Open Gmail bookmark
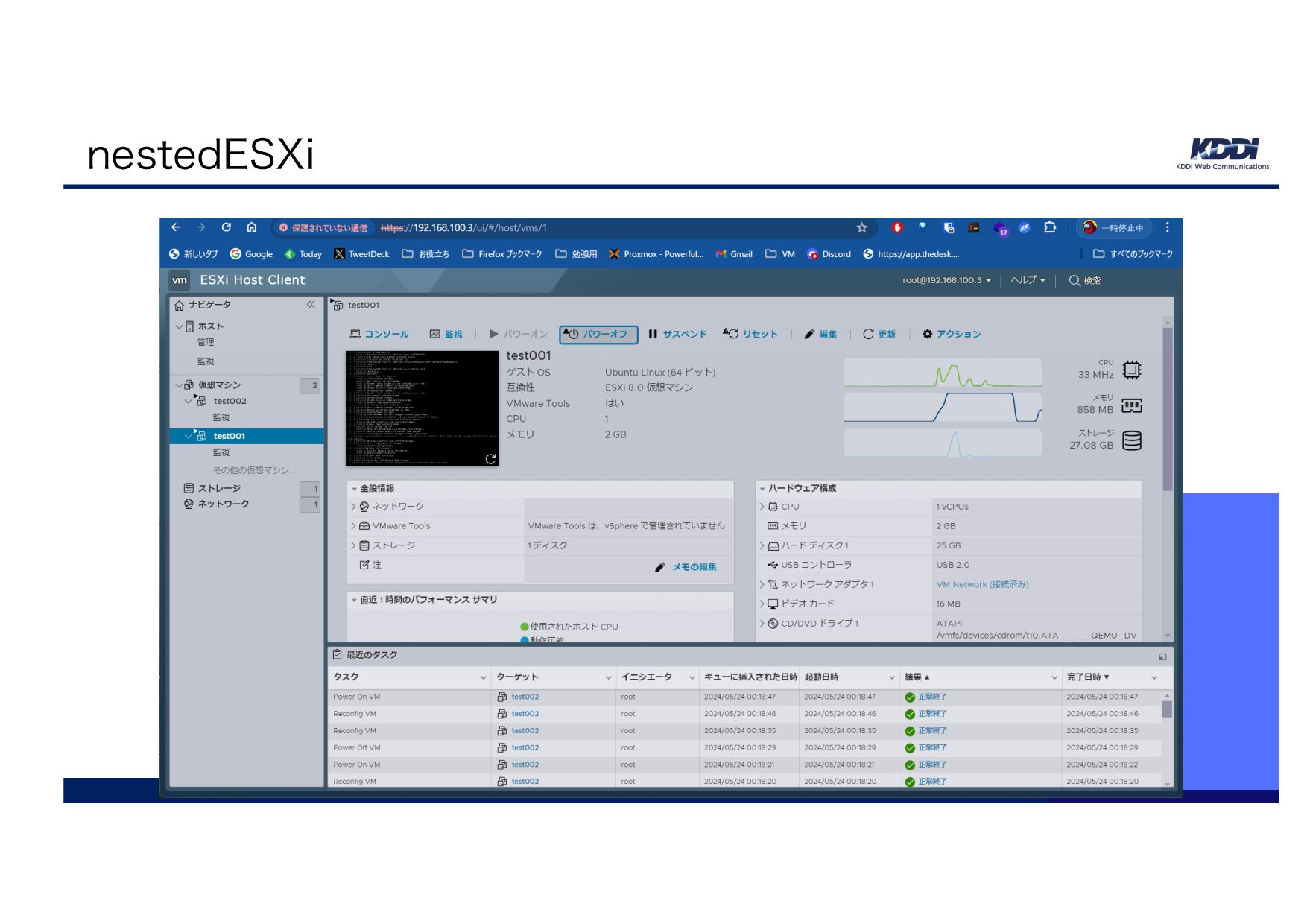1307x924 pixels. 734,254
